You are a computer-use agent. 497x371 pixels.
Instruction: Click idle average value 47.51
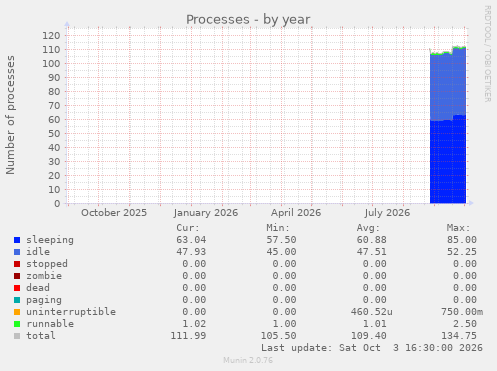(x=372, y=252)
